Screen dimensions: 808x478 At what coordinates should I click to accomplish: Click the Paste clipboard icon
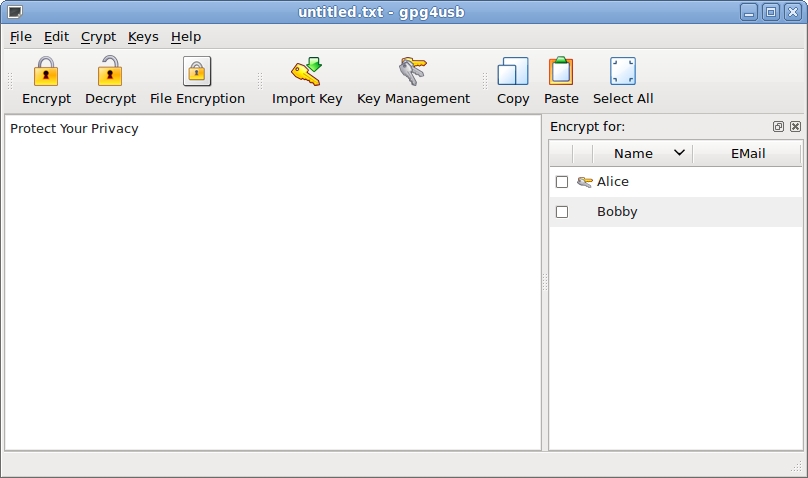[x=561, y=71]
